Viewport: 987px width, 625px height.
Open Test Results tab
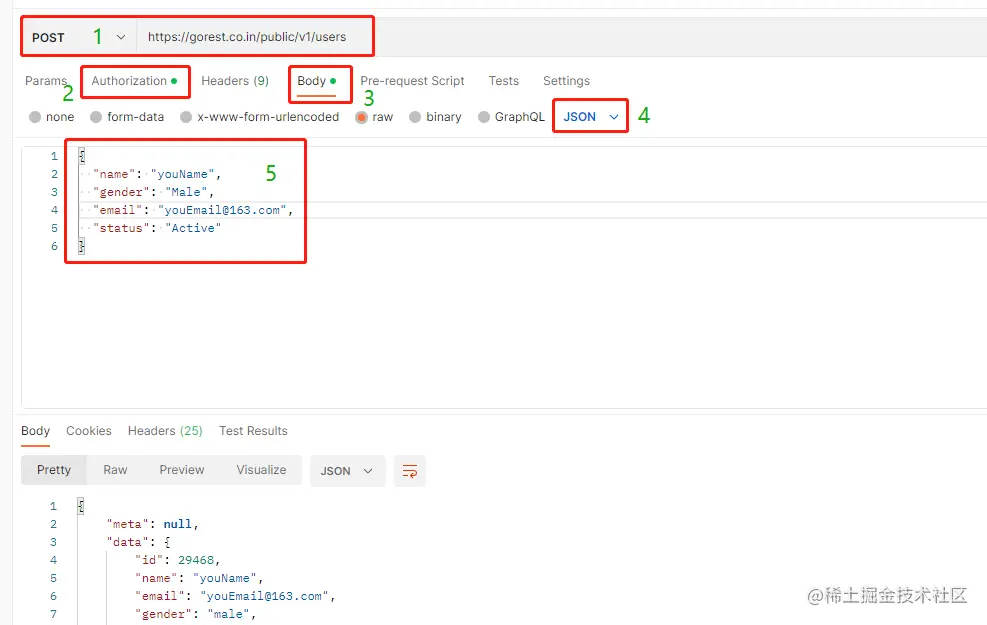(253, 431)
